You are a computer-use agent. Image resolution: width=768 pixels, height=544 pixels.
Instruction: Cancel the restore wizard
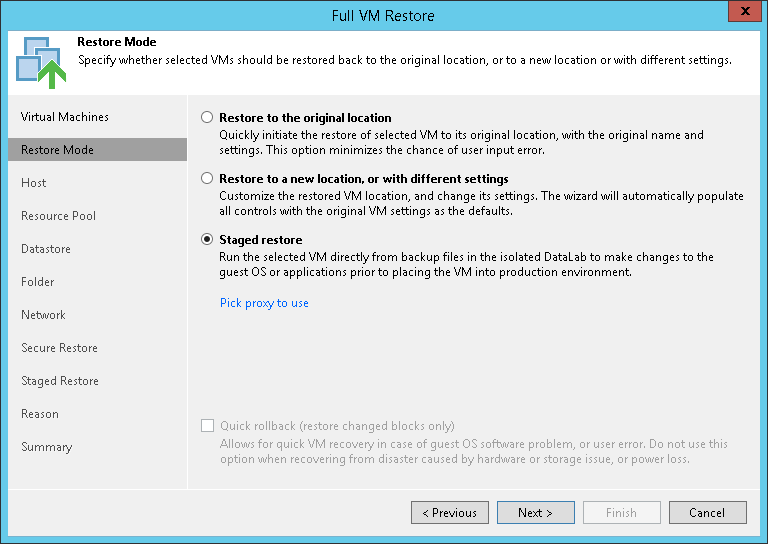(x=706, y=513)
